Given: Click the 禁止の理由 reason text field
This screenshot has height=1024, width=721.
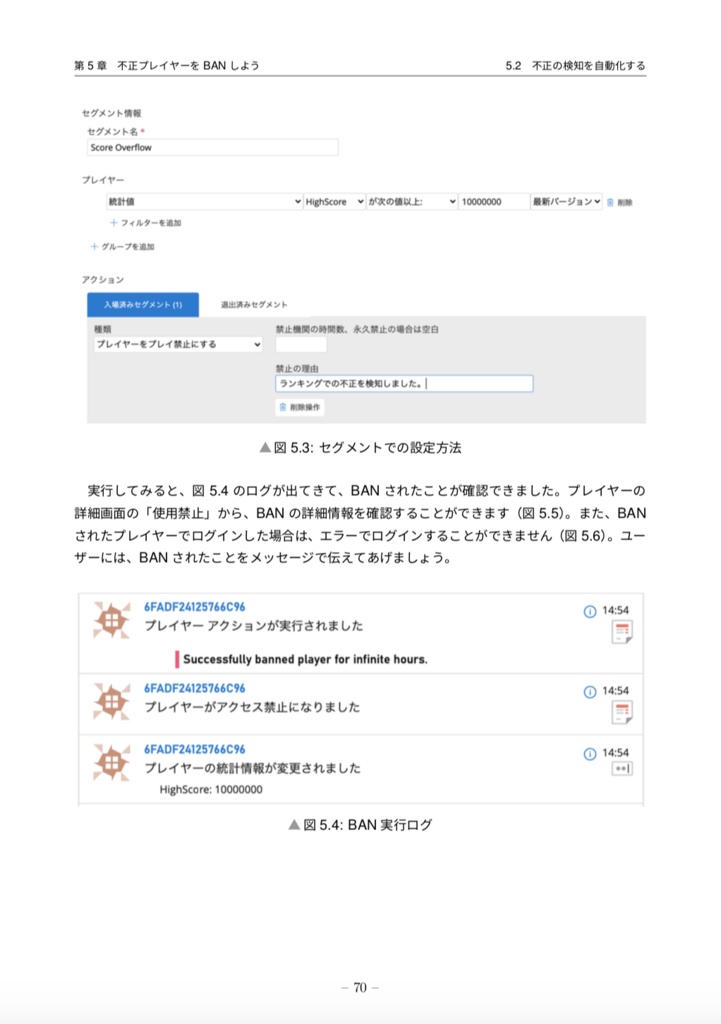Looking at the screenshot, I should point(404,383).
